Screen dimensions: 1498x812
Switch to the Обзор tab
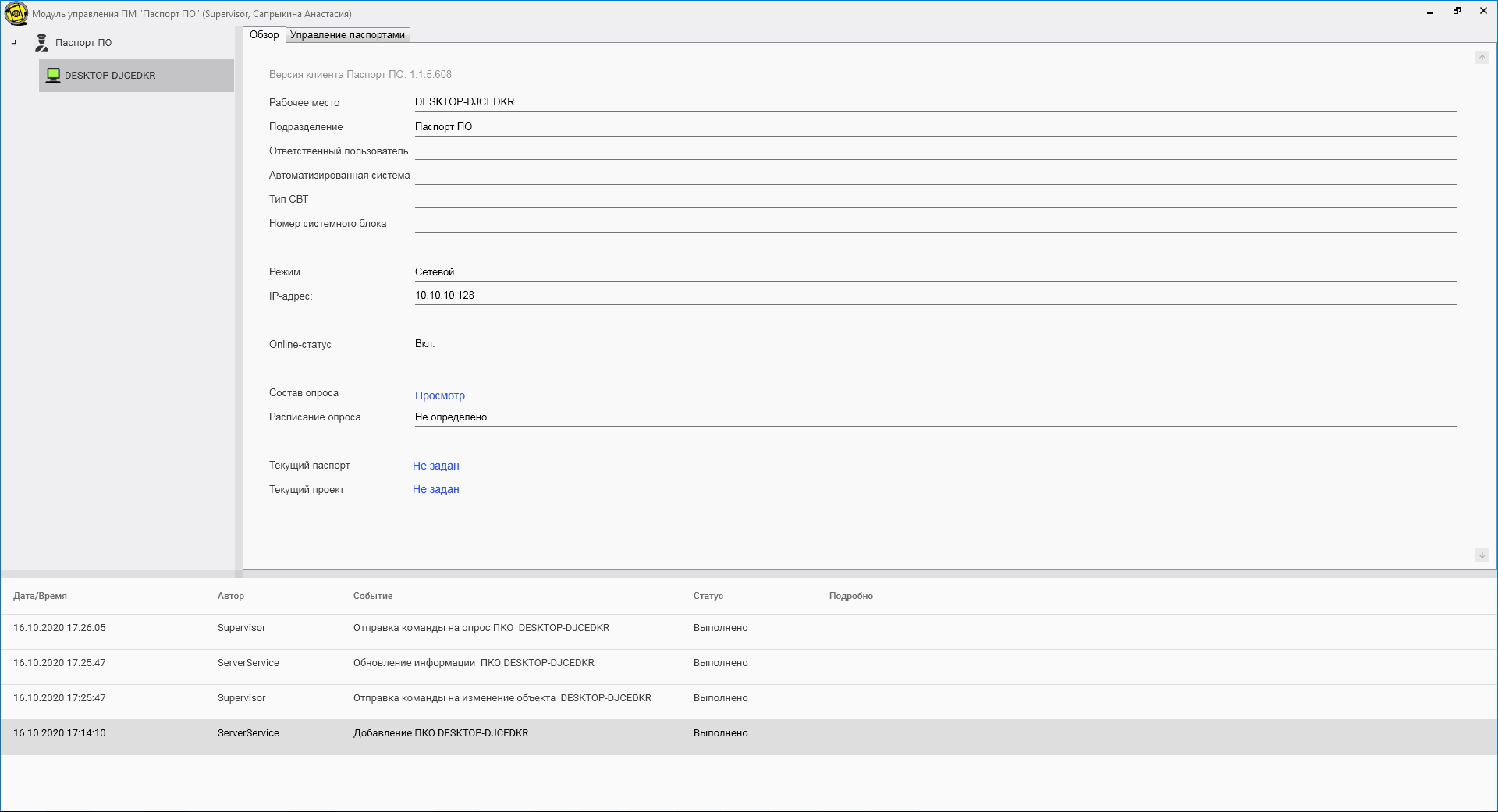click(264, 35)
